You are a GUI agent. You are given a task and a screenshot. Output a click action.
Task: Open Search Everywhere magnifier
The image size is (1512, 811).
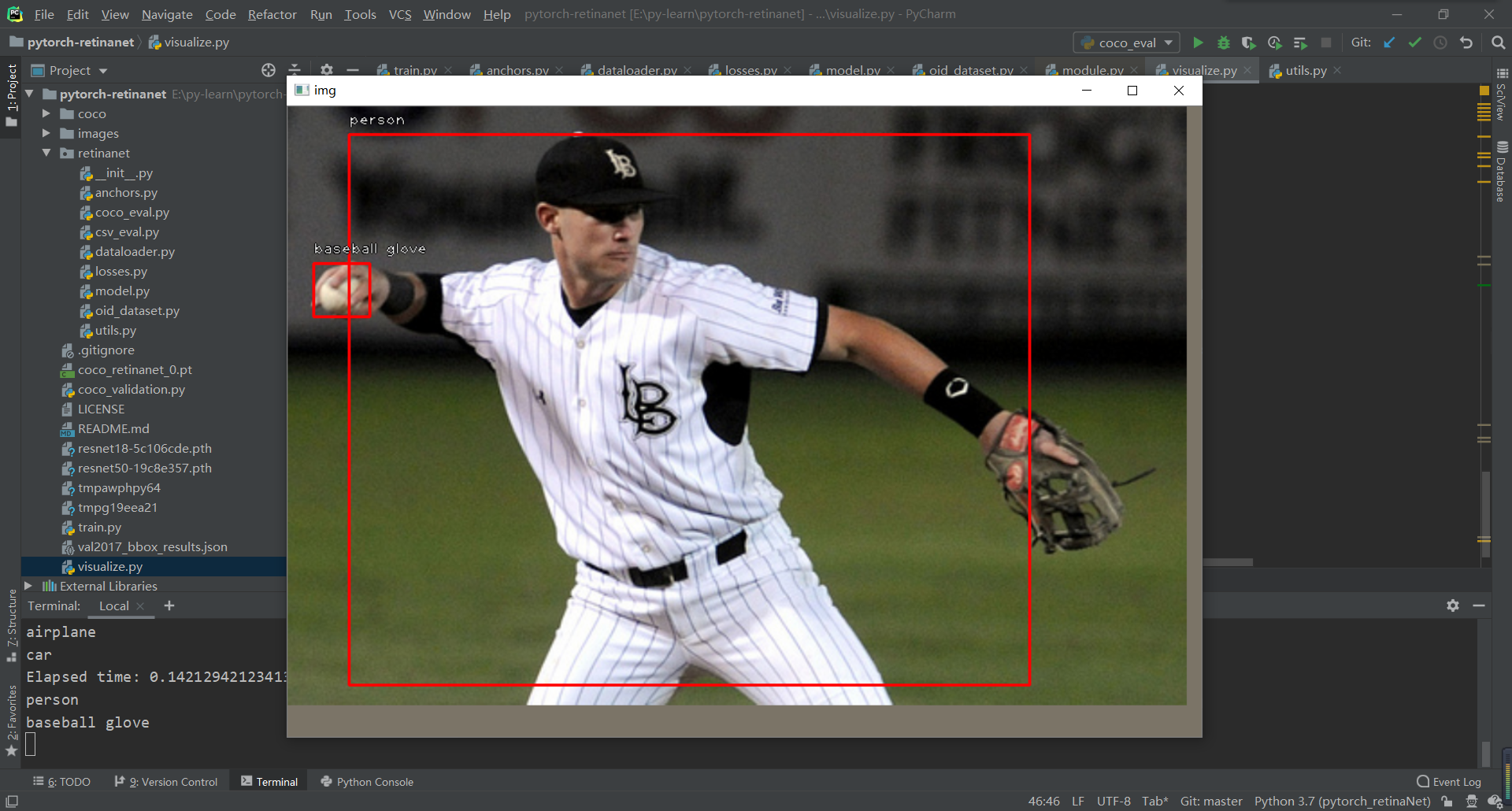pyautogui.click(x=1498, y=43)
